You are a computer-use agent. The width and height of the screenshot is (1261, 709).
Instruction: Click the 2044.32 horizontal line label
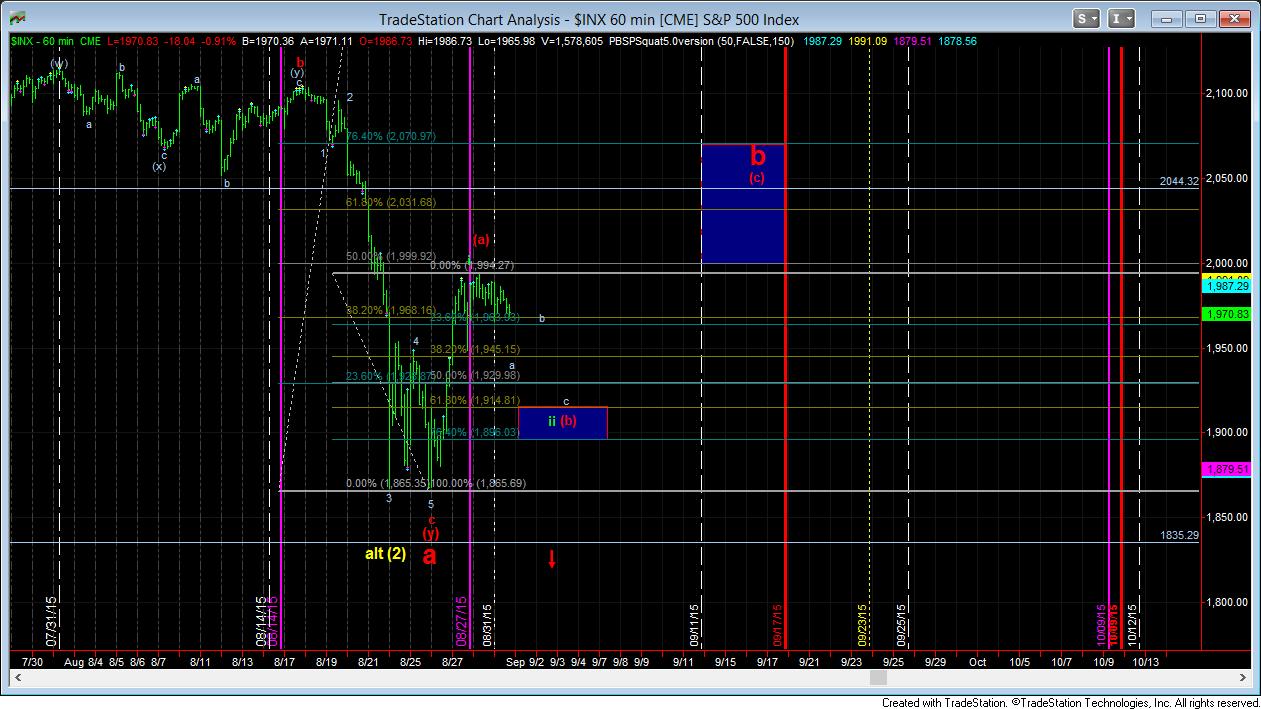pyautogui.click(x=1179, y=182)
